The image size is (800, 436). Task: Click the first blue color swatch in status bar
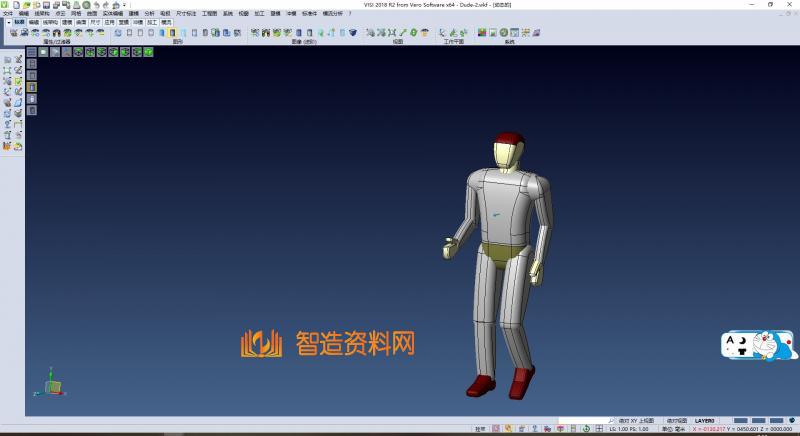point(741,421)
